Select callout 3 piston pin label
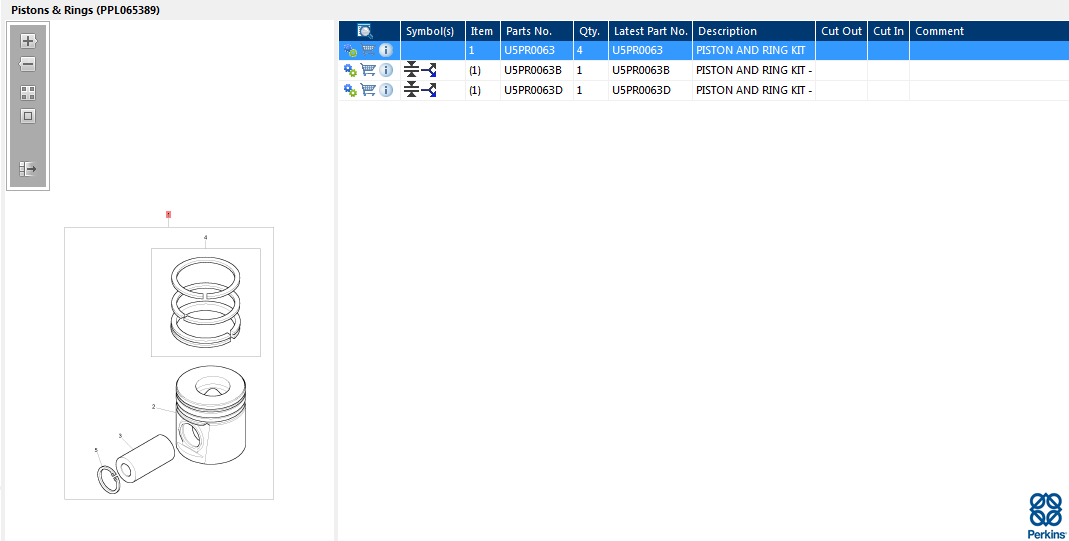This screenshot has width=1069, height=541. pos(120,435)
